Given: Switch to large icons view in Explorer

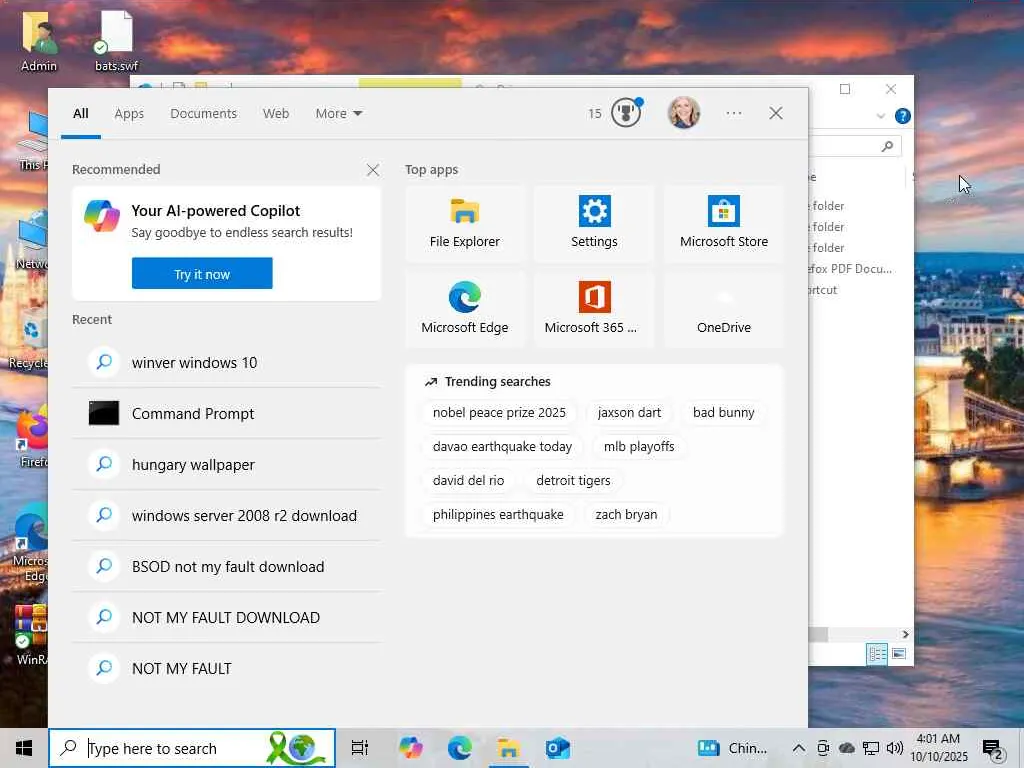Looking at the screenshot, I should click(899, 654).
